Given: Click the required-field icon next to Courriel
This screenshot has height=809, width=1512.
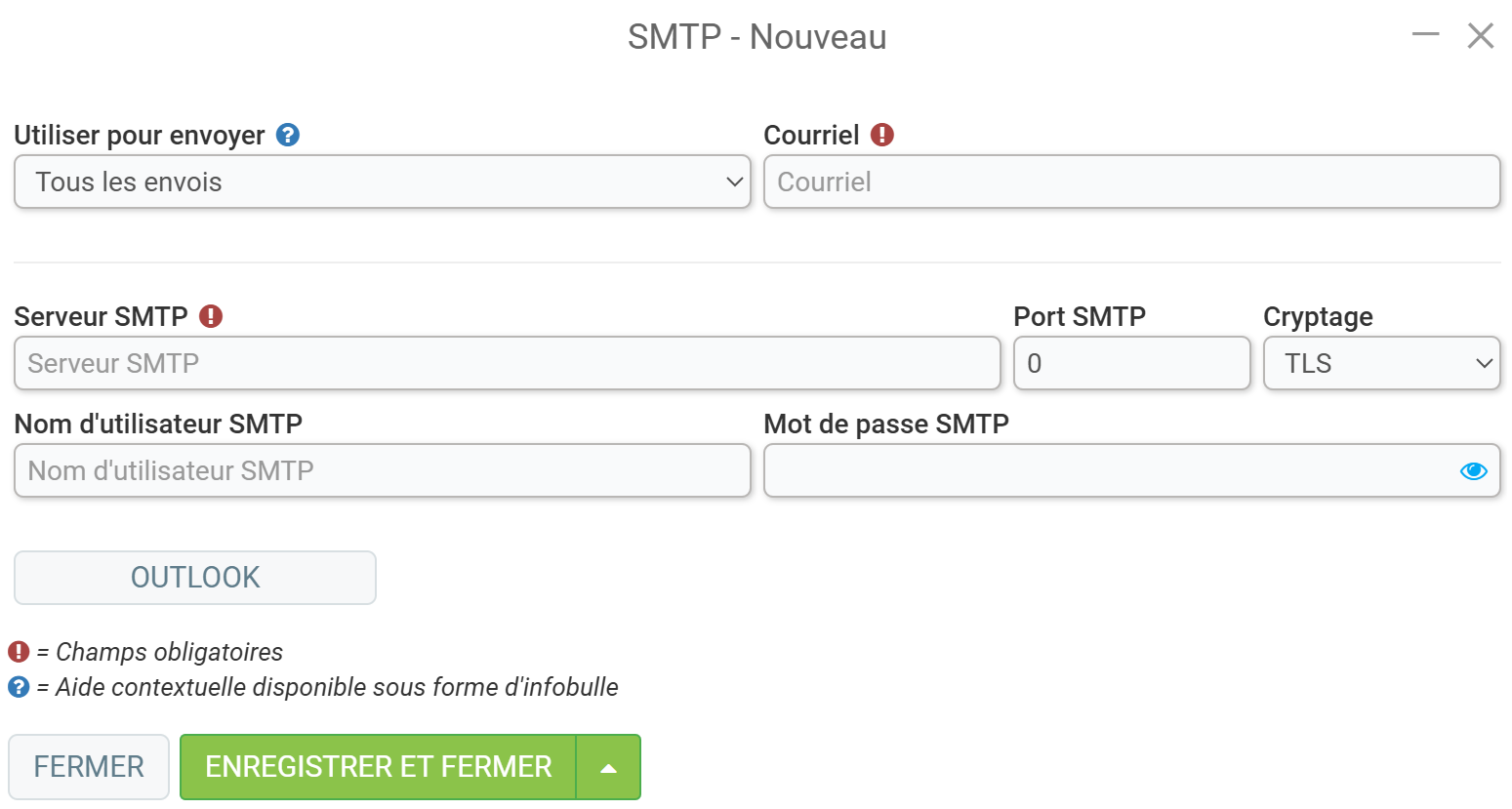Looking at the screenshot, I should pos(882,135).
